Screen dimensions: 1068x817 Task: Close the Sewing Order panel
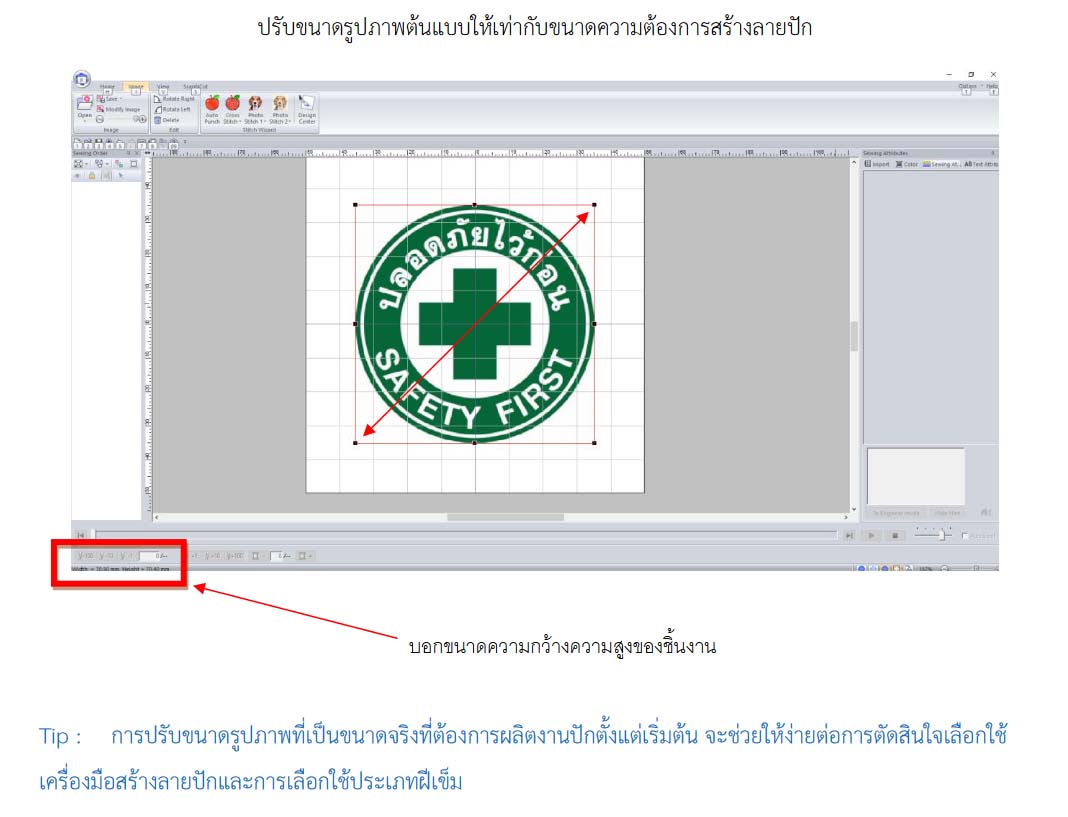point(137,153)
